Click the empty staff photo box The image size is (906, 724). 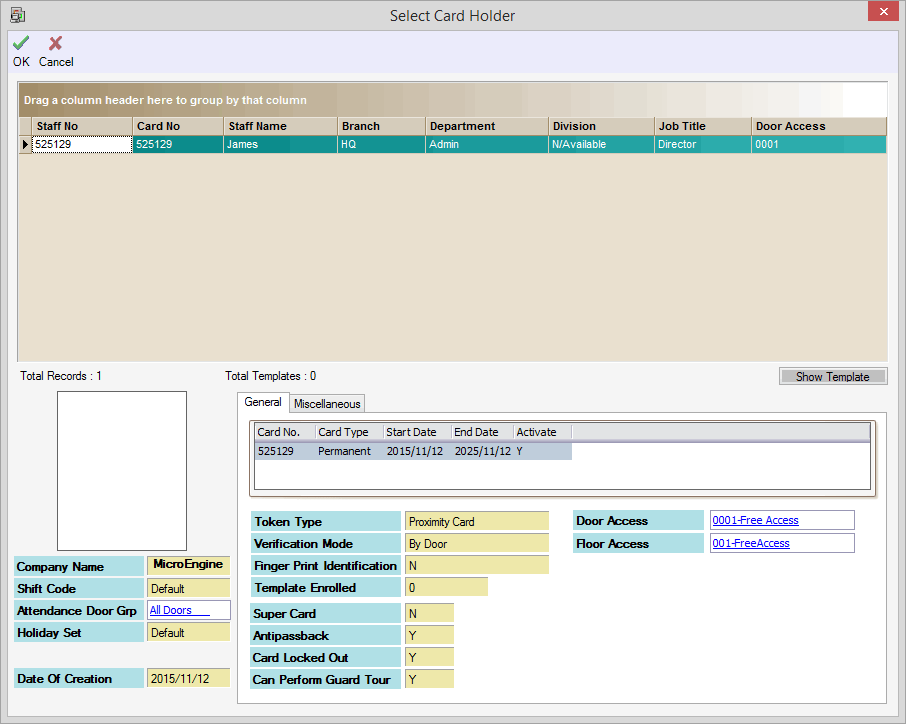[x=122, y=470]
